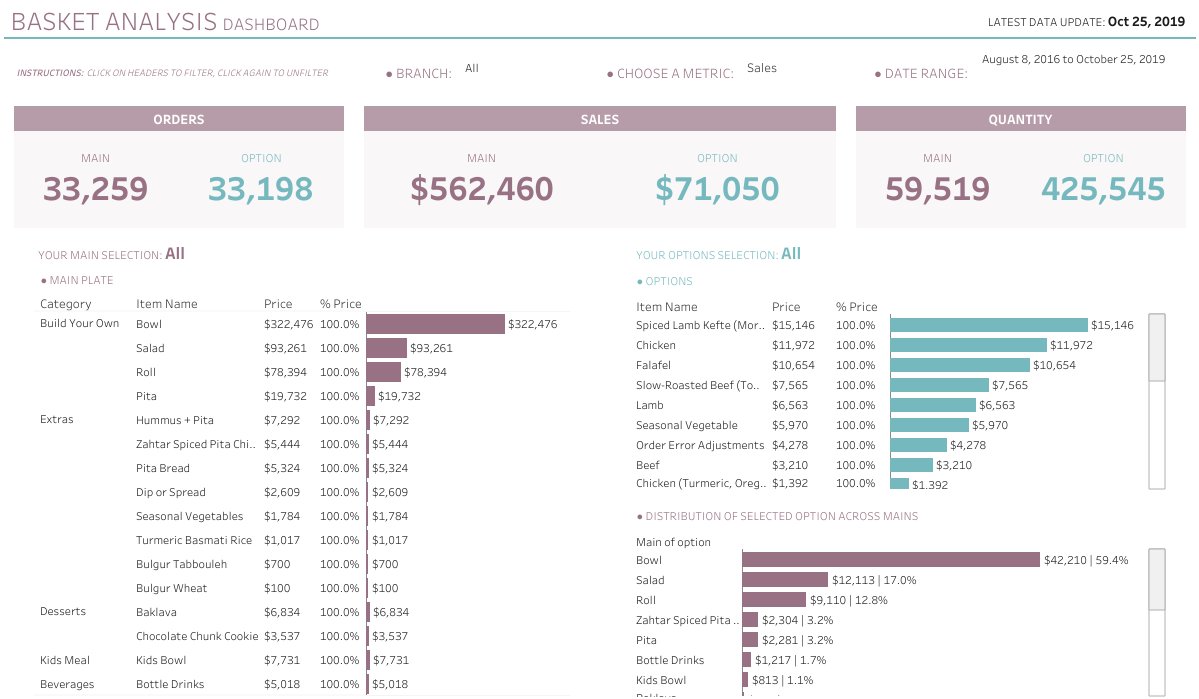This screenshot has height=699, width=1199.
Task: Select Bottle Drinks in Main Plate list
Action: 170,684
